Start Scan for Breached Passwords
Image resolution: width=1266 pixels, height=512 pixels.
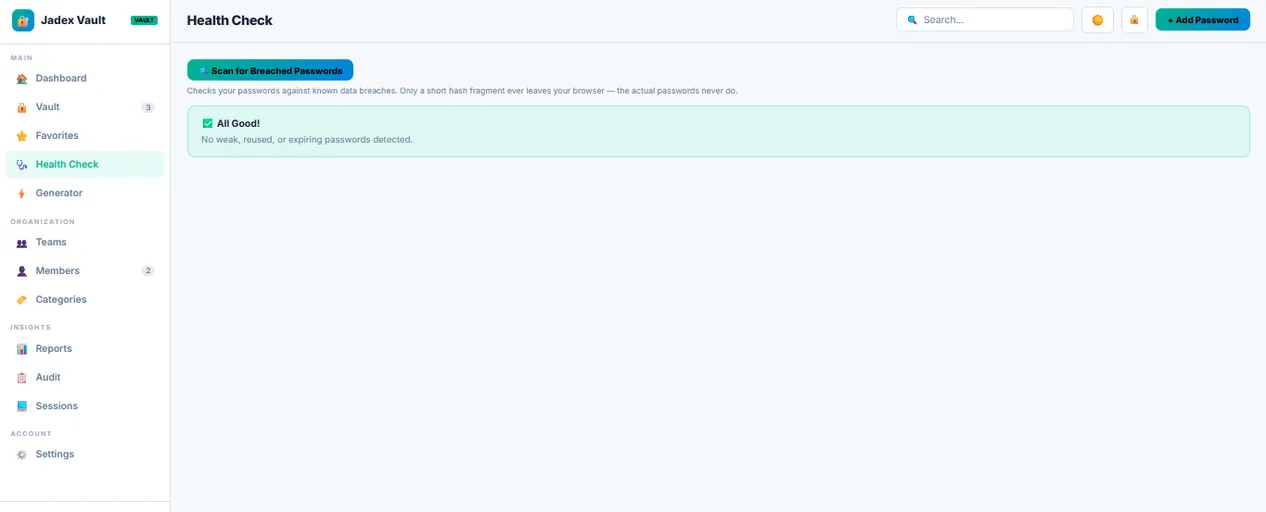pyautogui.click(x=270, y=70)
